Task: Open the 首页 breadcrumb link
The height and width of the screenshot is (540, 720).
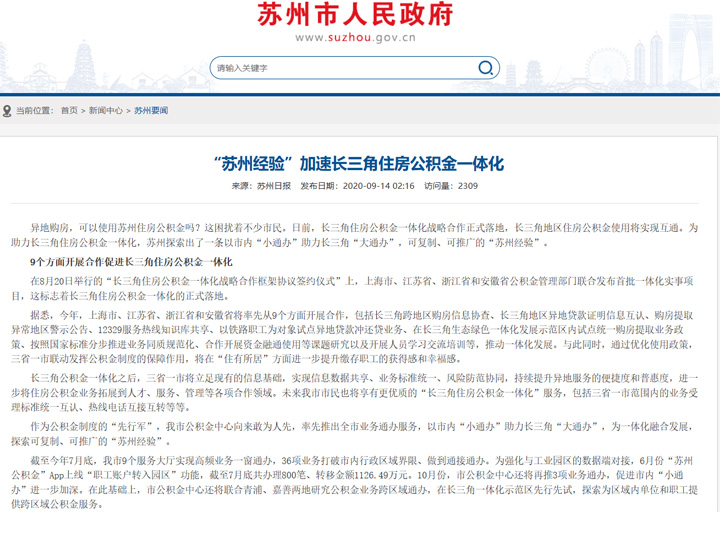Action: click(x=68, y=111)
